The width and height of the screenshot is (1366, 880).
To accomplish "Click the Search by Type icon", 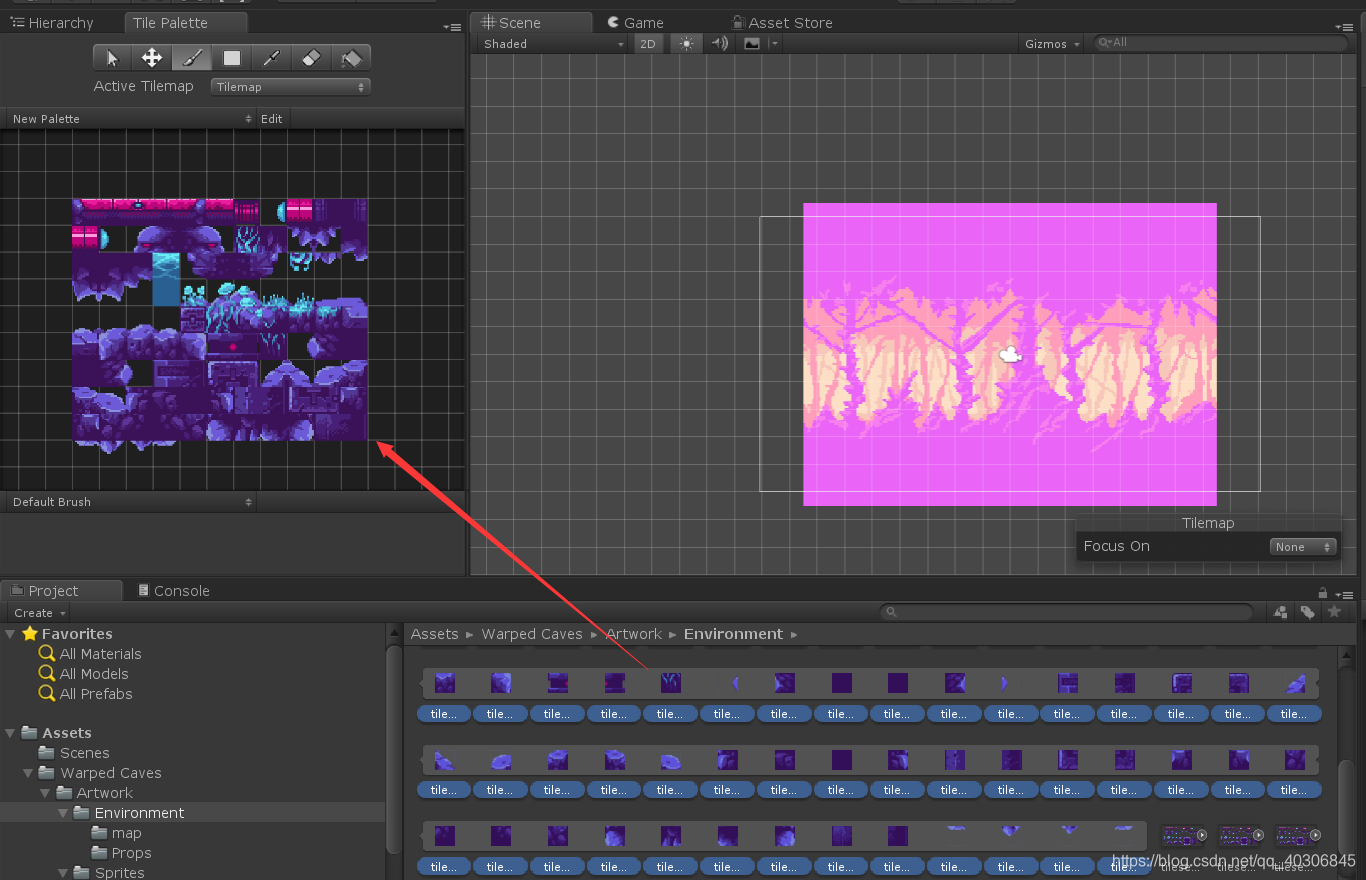I will 1280,612.
